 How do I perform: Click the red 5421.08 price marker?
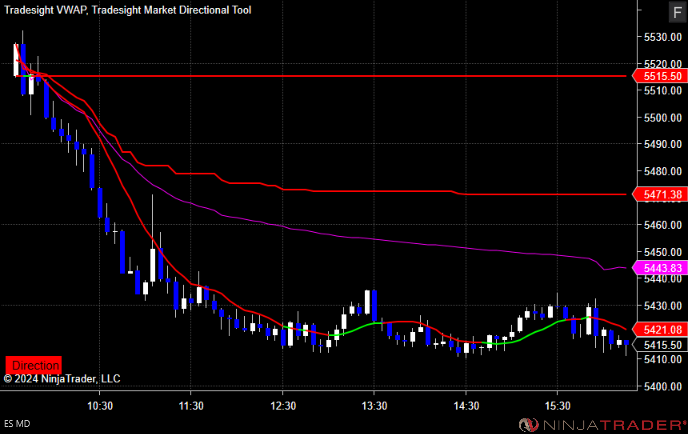pos(660,329)
